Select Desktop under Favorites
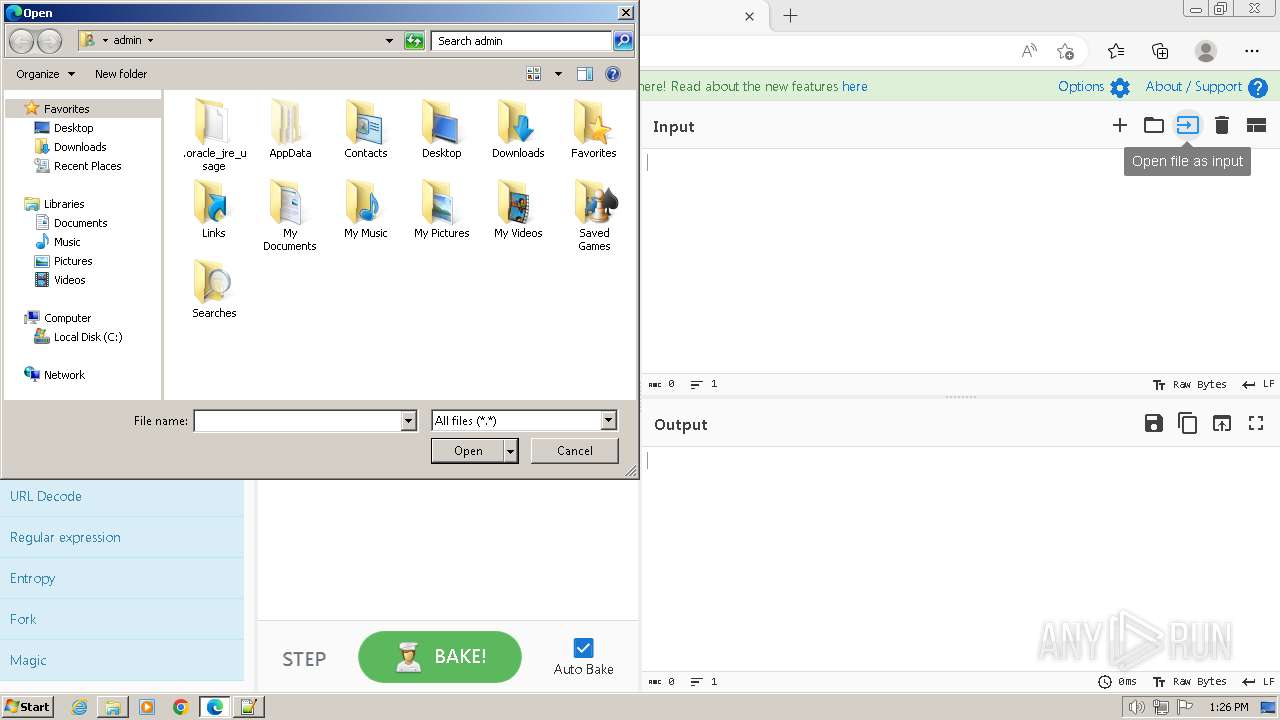Viewport: 1280px width, 720px height. click(64, 128)
